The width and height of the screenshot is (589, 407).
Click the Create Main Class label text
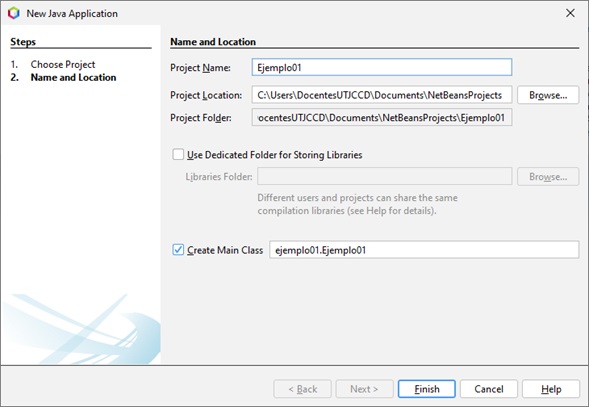tap(225, 250)
